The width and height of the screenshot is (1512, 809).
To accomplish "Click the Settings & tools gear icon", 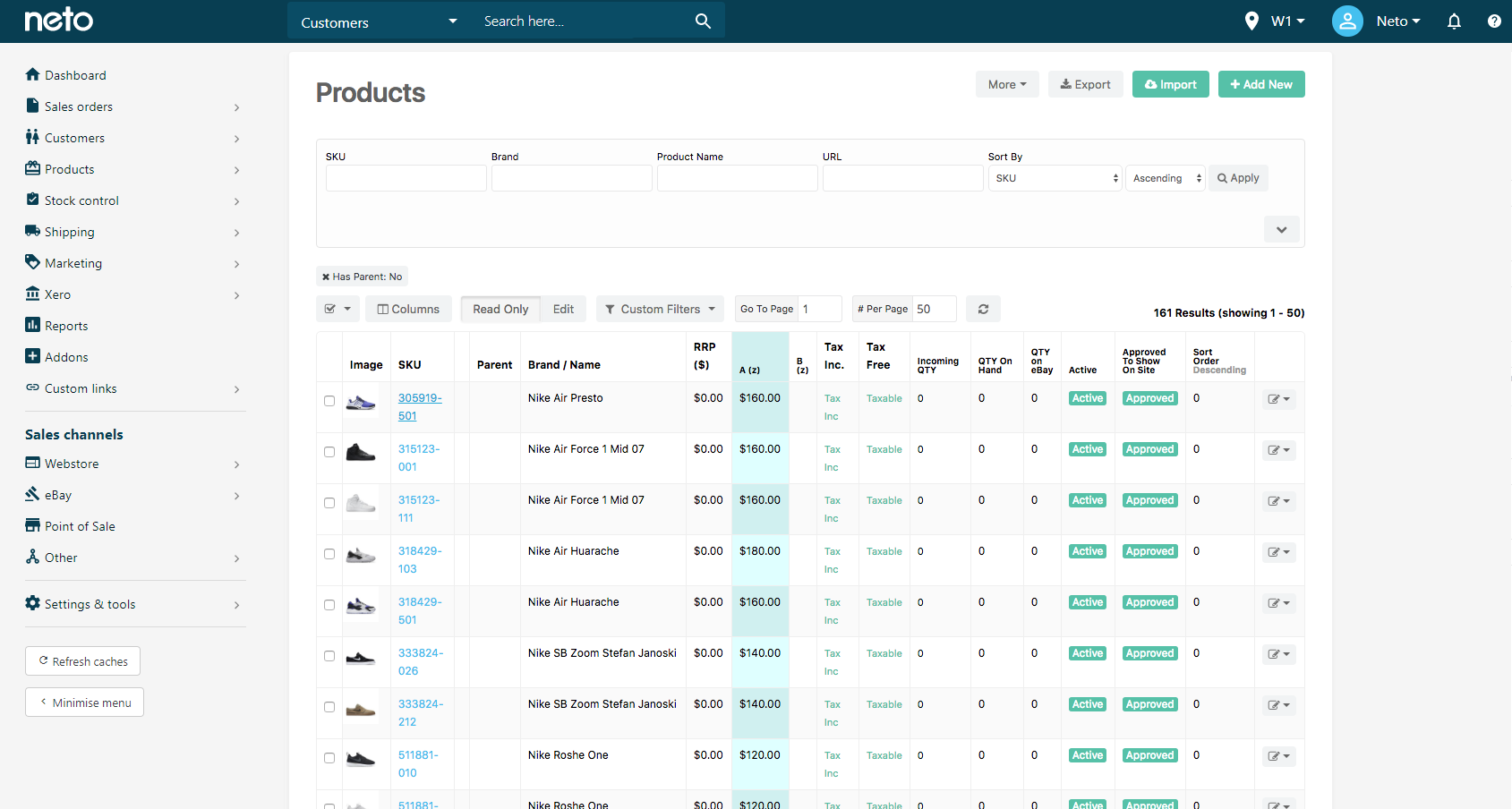I will point(33,603).
